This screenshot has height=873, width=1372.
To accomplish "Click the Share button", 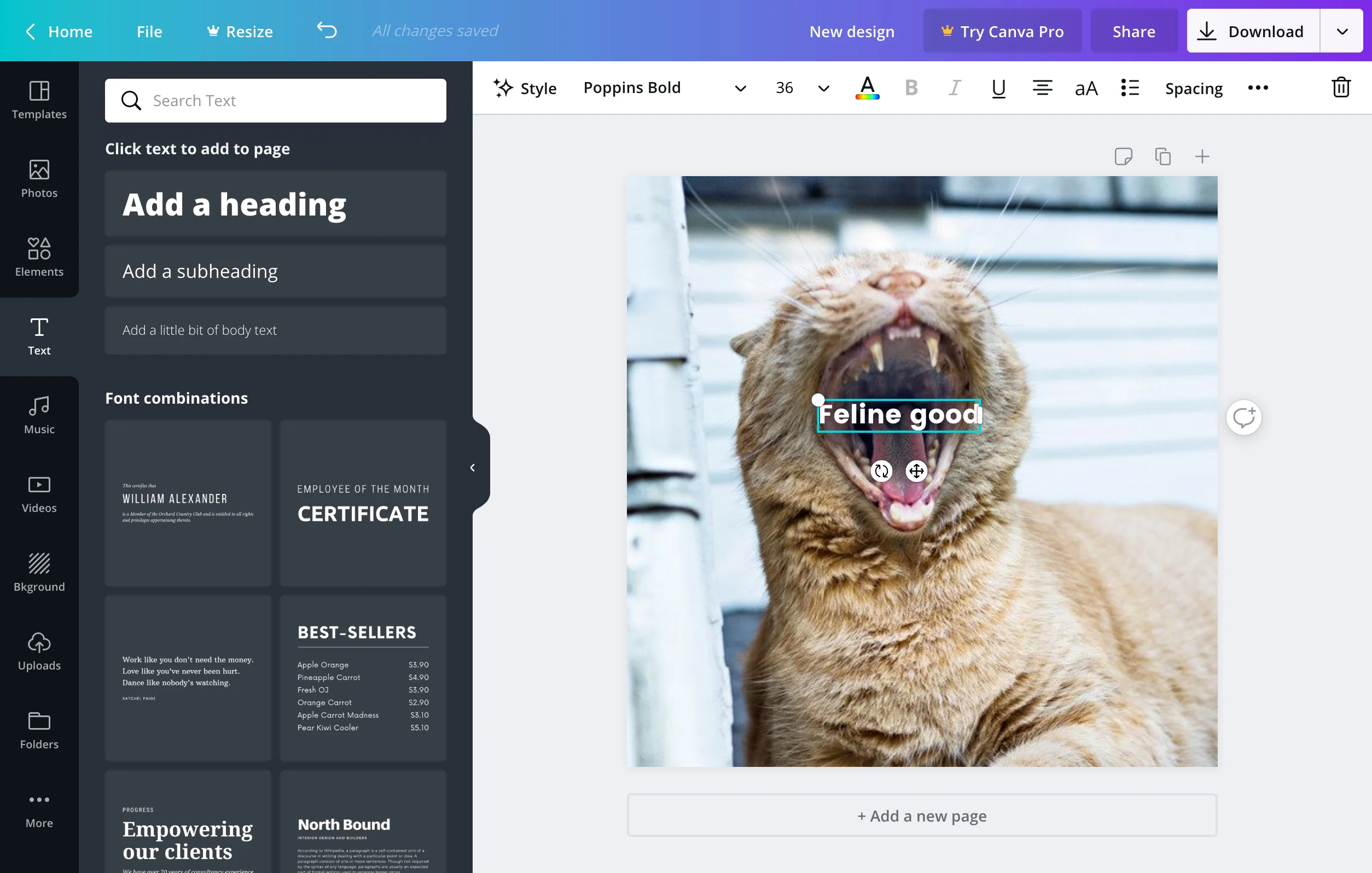I will [1134, 30].
